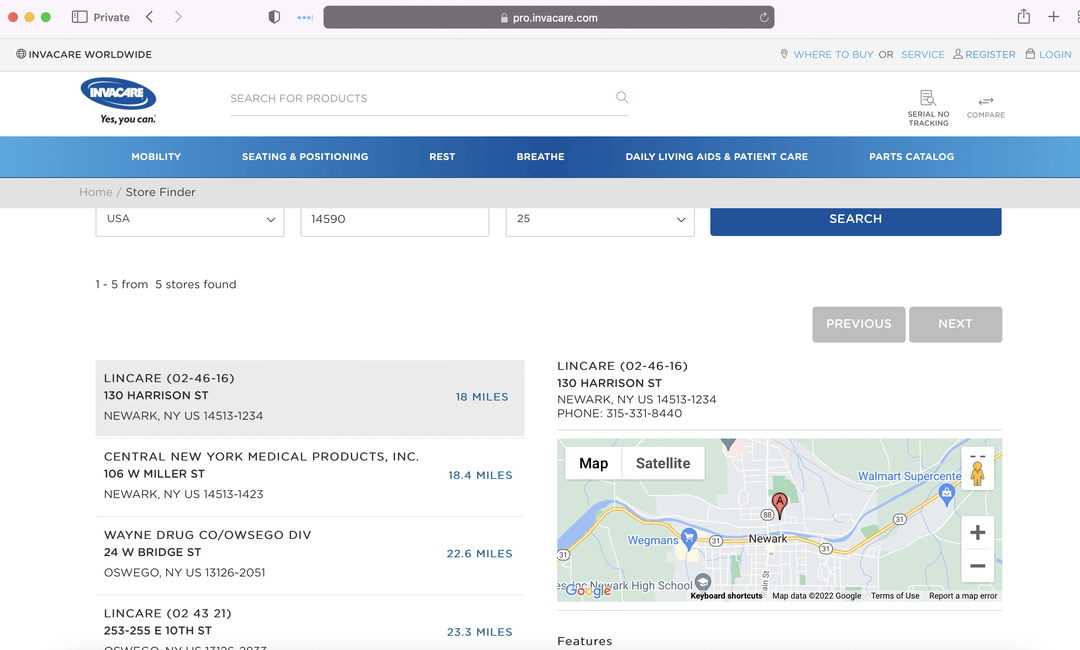
Task: Click the zip code field containing 14590
Action: [x=394, y=220]
